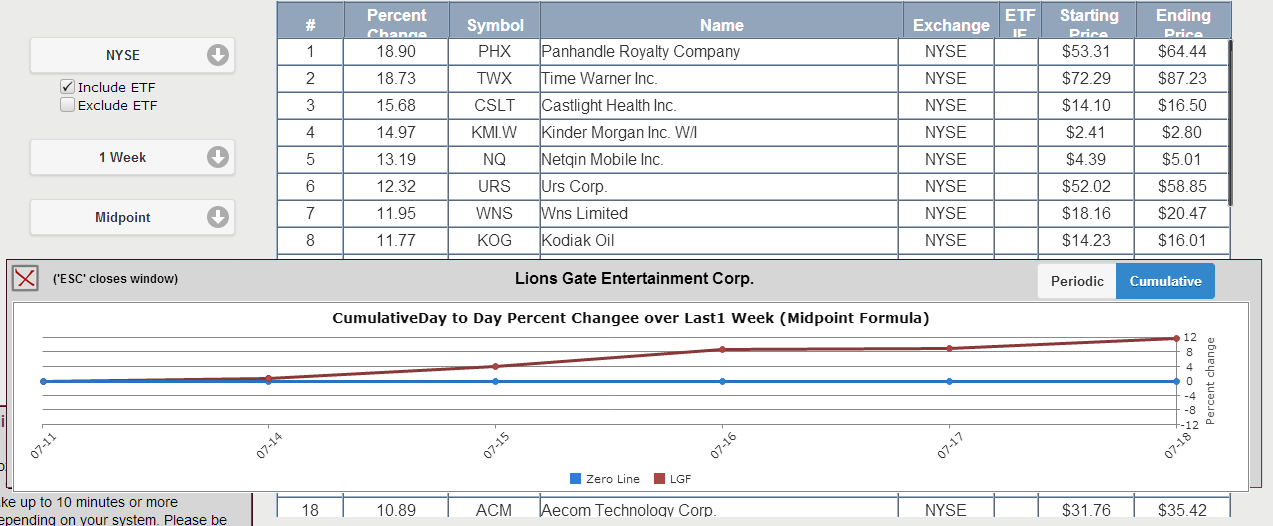Click the LGF data point at 07-18
This screenshot has height=526, width=1273.
point(1175,338)
